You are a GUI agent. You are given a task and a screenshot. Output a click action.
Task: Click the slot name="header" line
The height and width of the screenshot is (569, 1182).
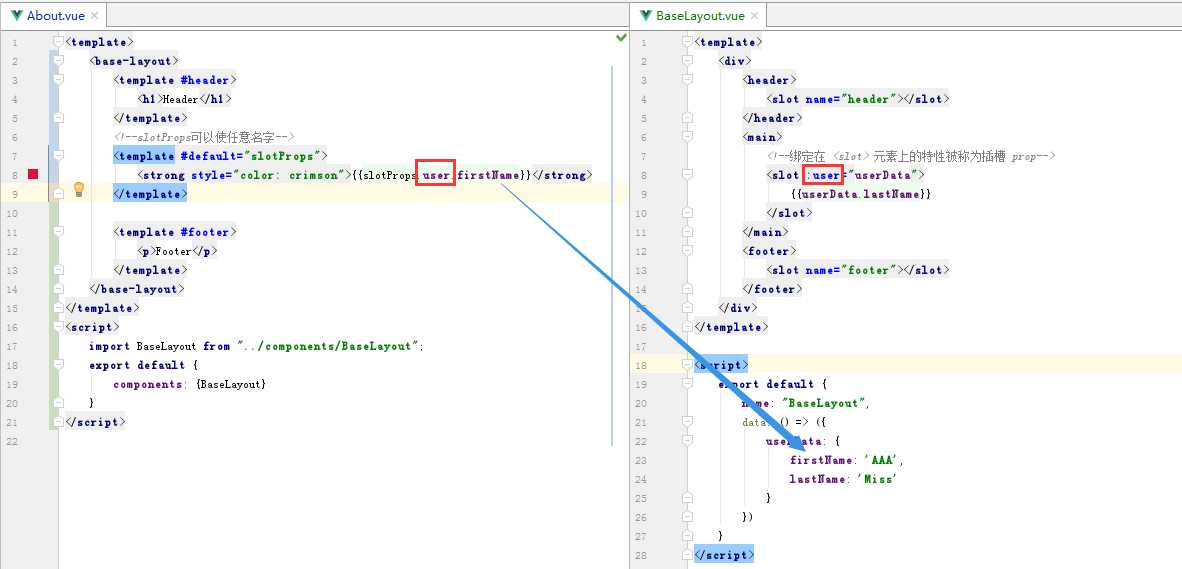point(858,99)
